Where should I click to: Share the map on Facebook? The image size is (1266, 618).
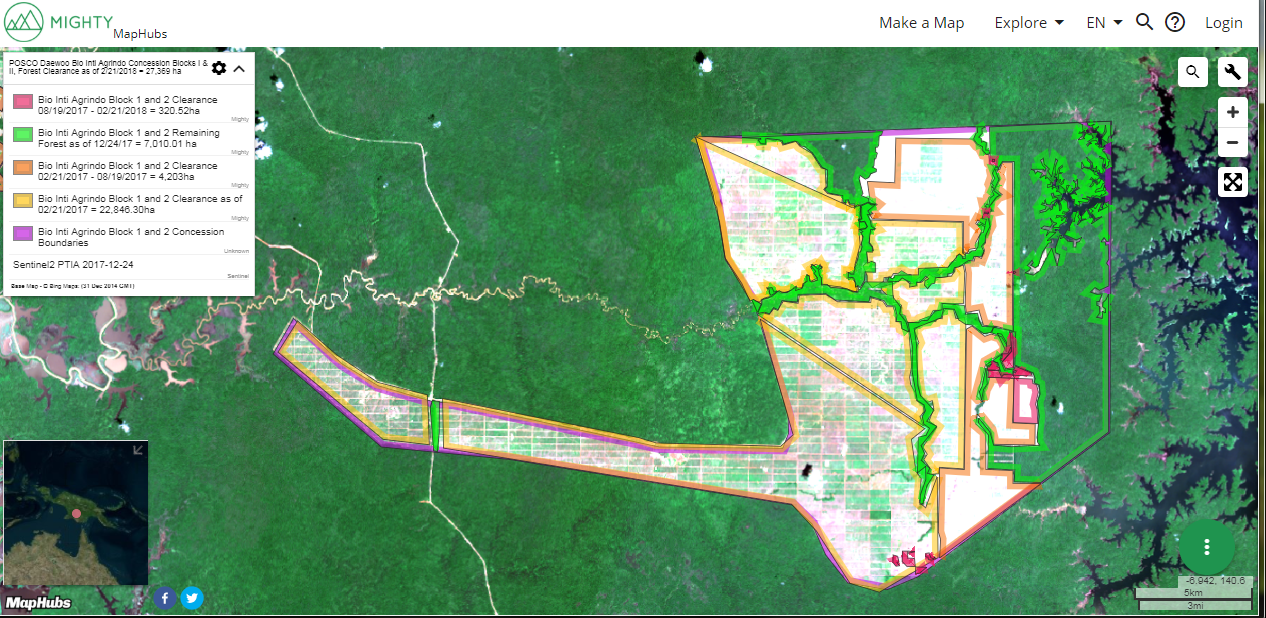pos(165,598)
